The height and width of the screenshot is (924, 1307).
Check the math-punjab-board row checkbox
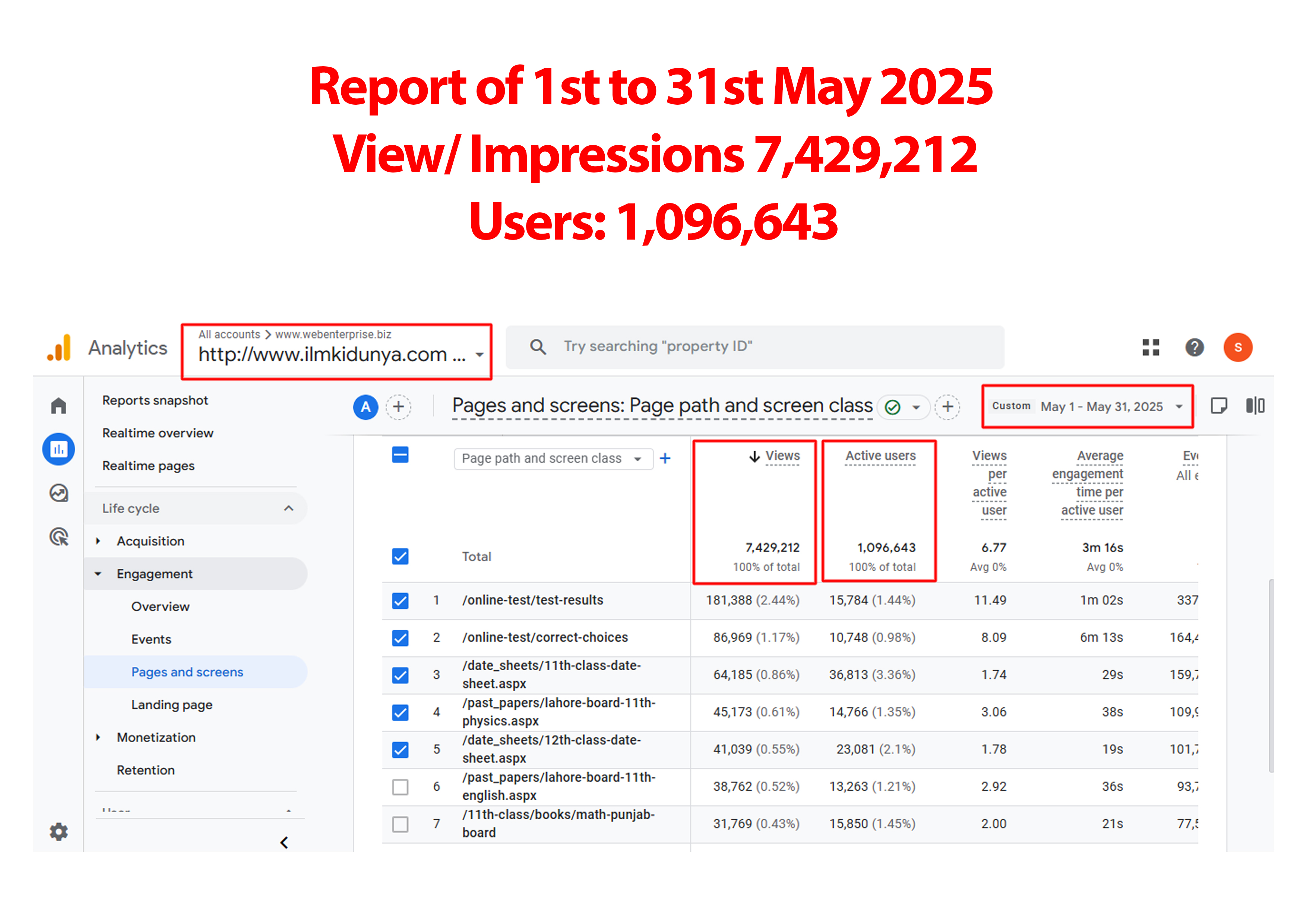coord(400,824)
